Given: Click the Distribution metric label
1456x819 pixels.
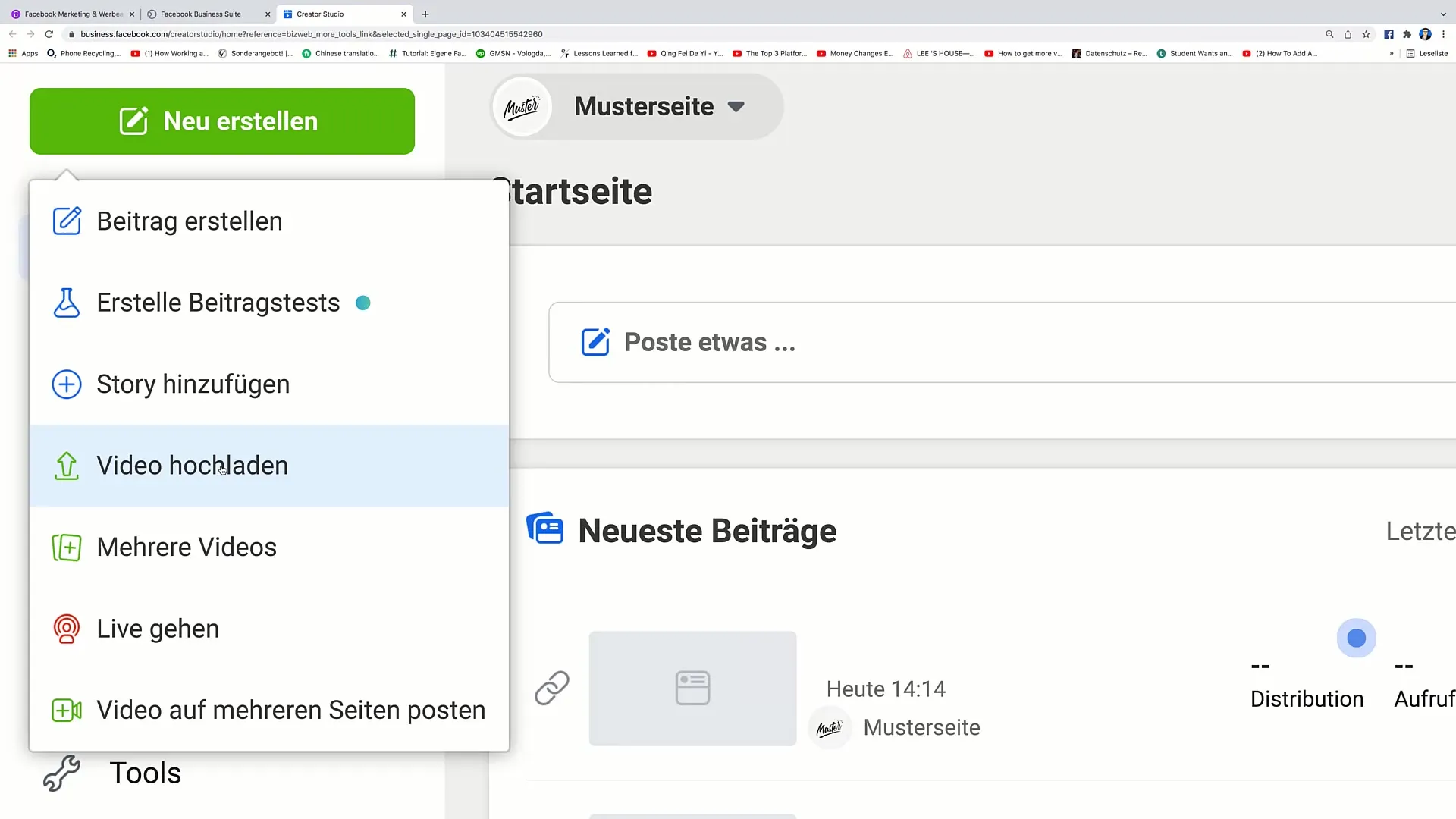Looking at the screenshot, I should click(1307, 699).
